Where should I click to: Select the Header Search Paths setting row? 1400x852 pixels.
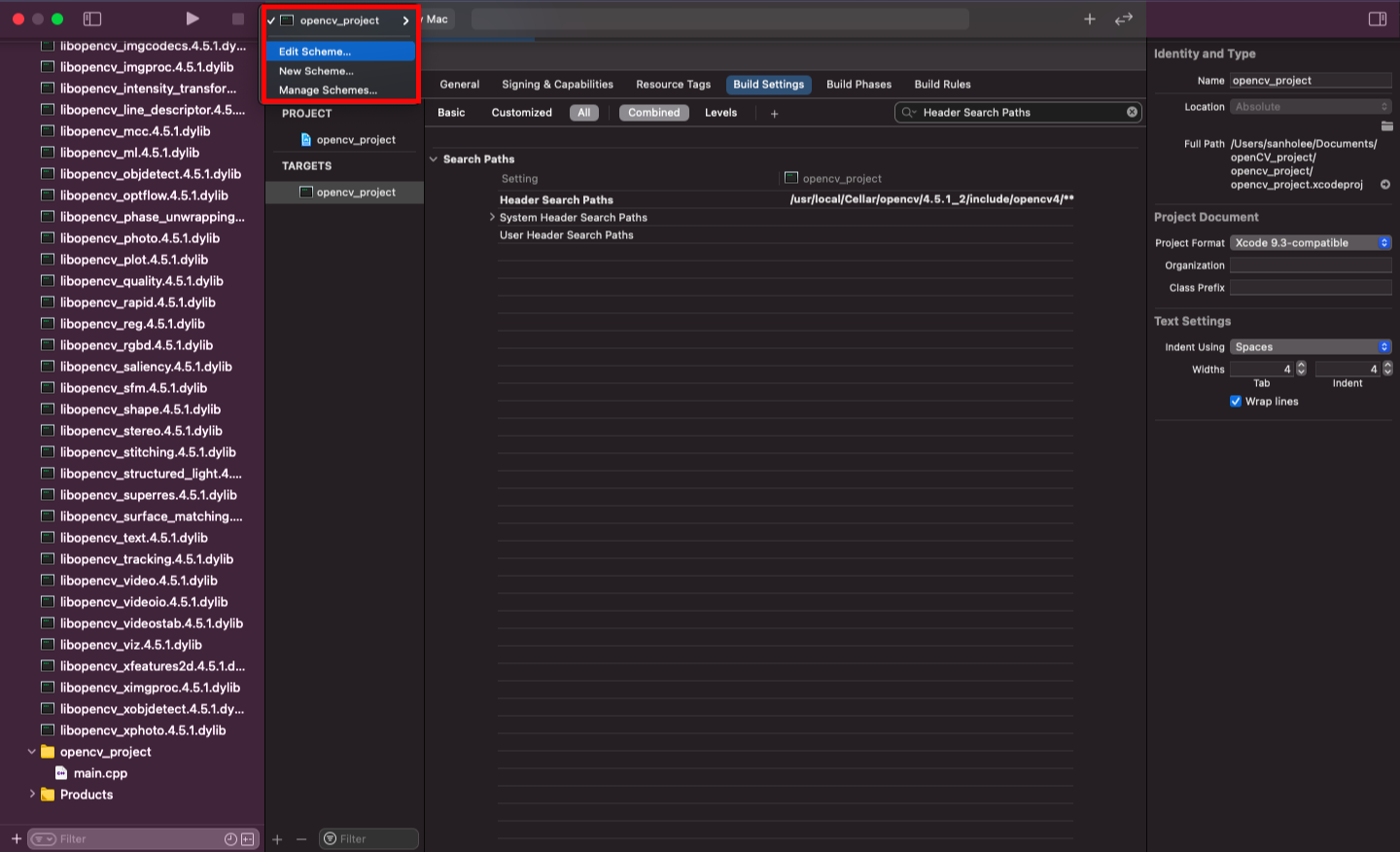tap(786, 199)
